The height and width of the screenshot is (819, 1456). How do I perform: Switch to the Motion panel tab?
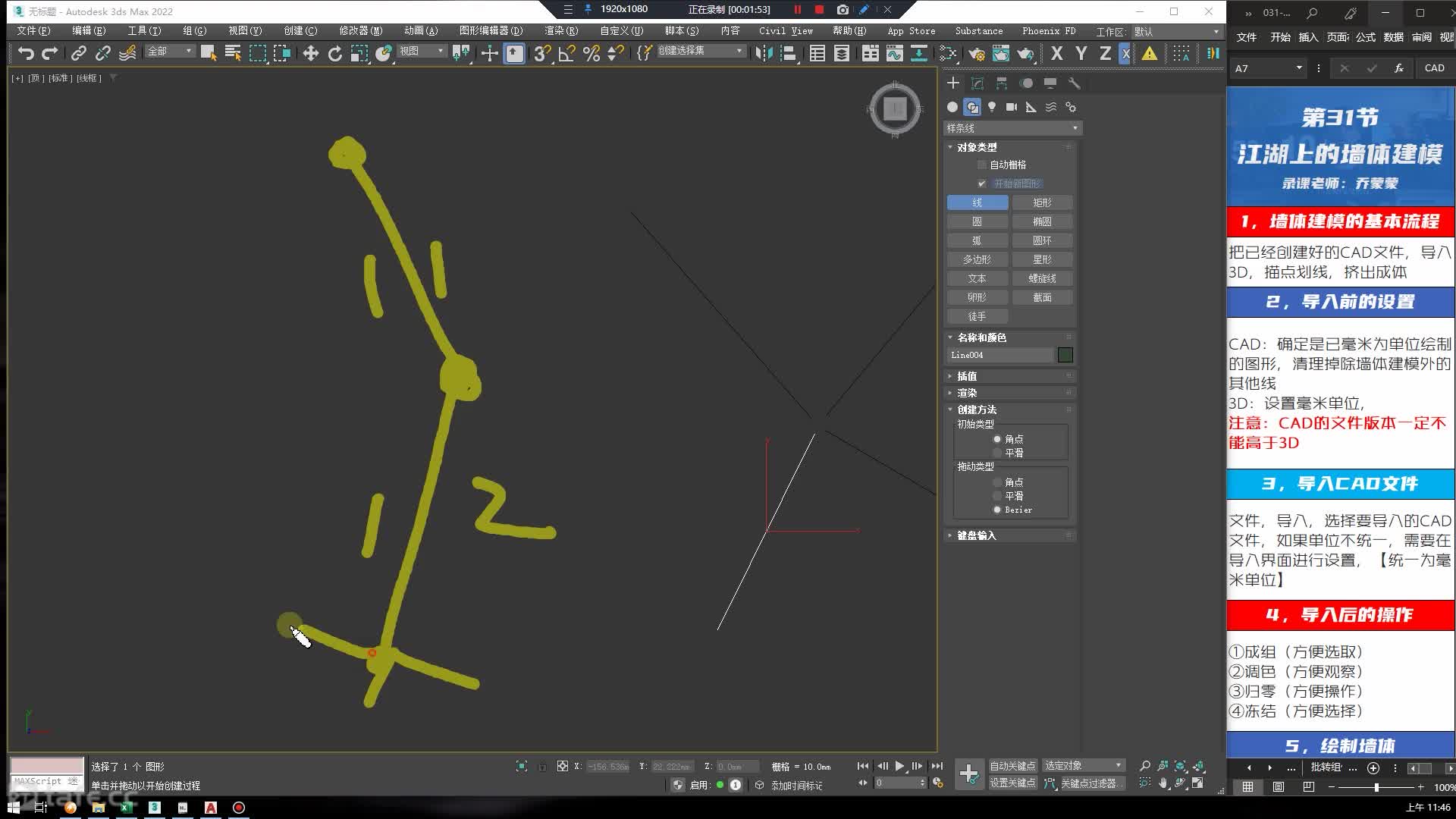click(x=1026, y=83)
